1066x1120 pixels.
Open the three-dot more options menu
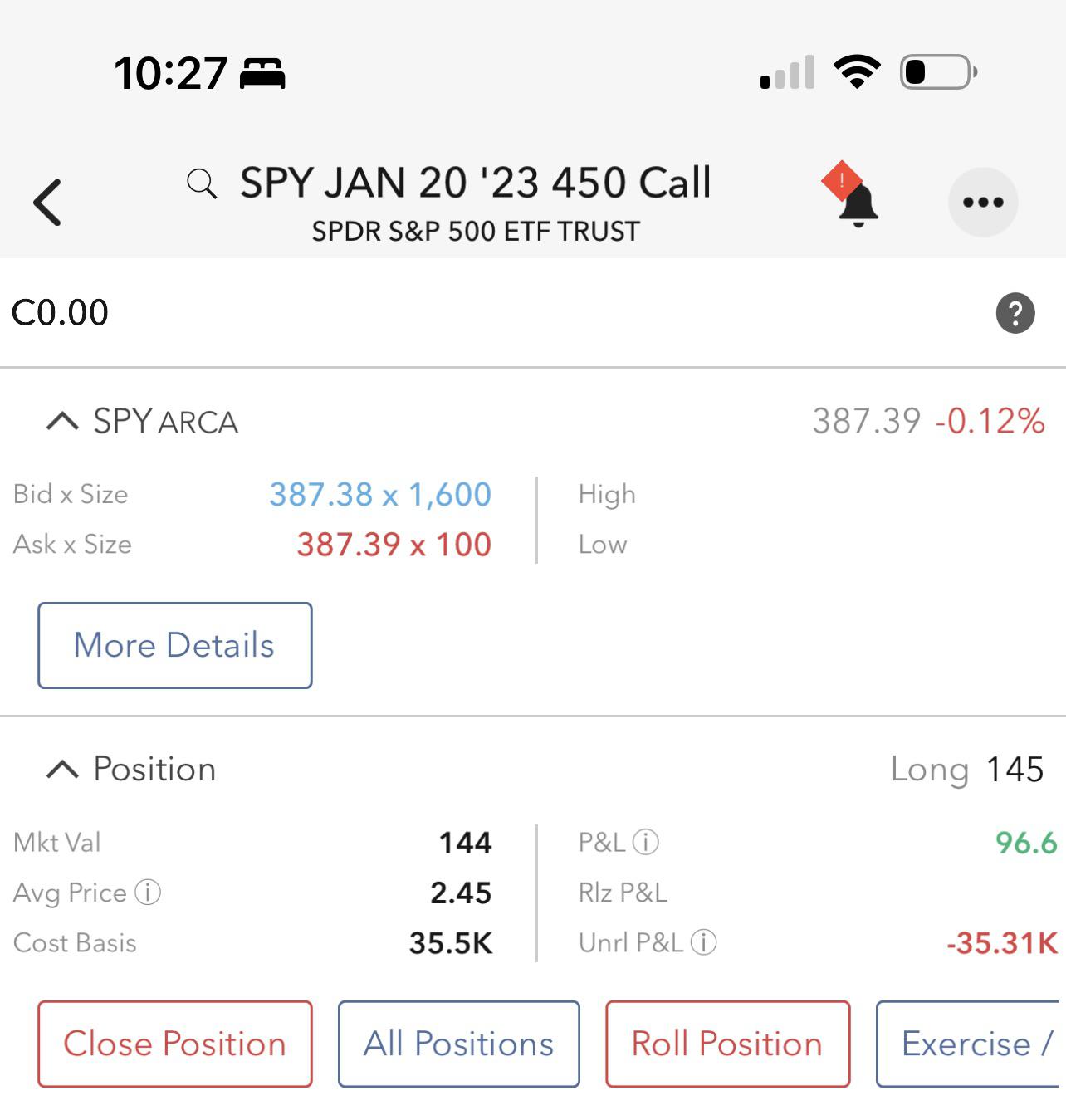[x=983, y=202]
